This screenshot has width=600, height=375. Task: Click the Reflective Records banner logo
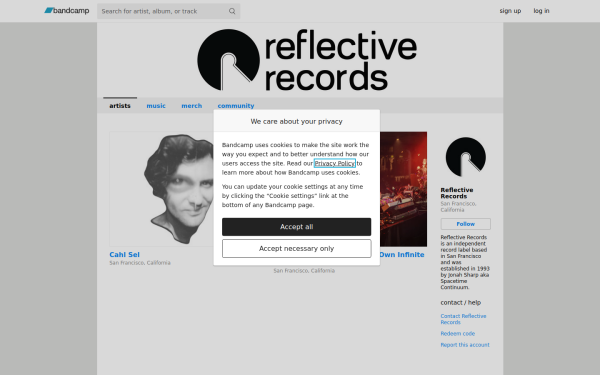[307, 60]
